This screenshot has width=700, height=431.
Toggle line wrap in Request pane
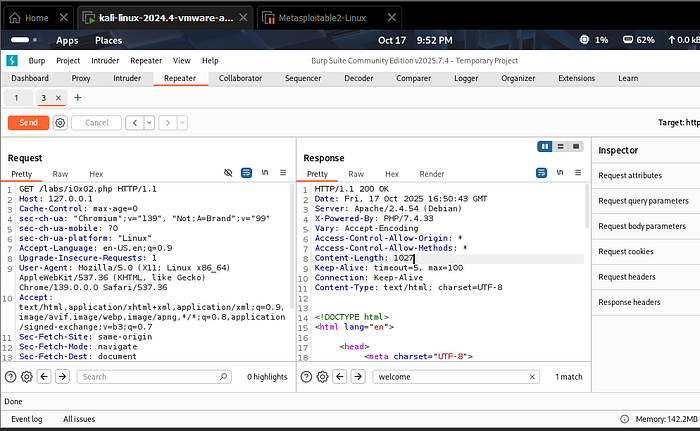[x=246, y=173]
